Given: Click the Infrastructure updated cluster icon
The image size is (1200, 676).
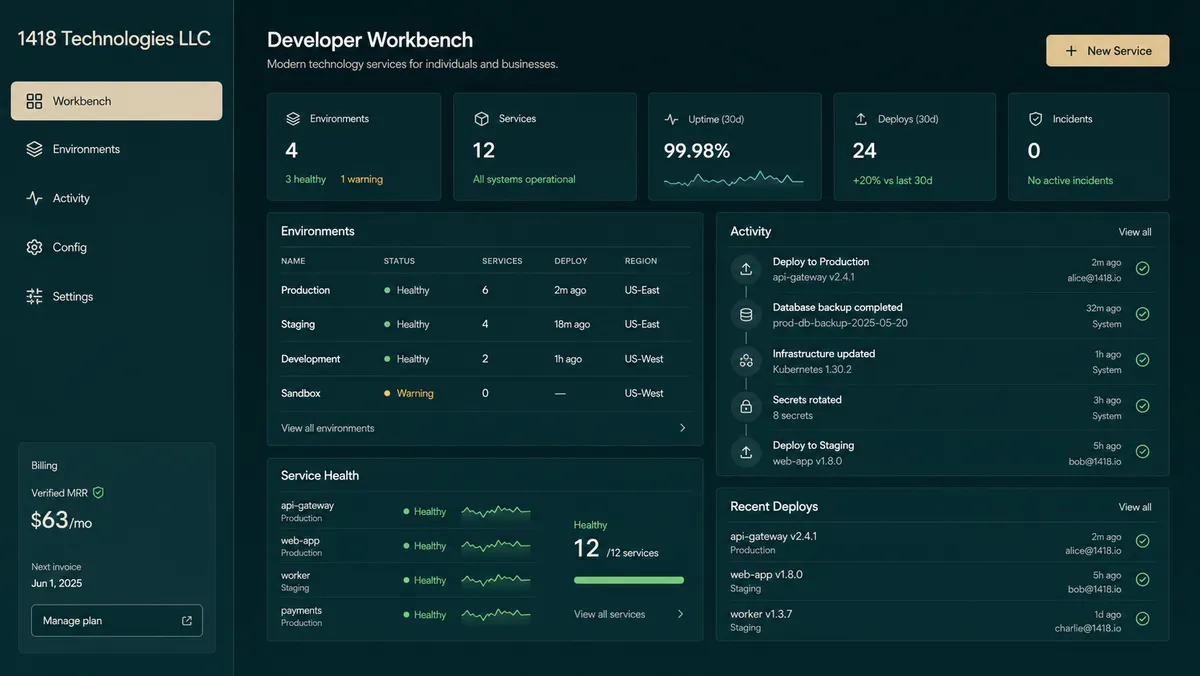Looking at the screenshot, I should coord(746,361).
